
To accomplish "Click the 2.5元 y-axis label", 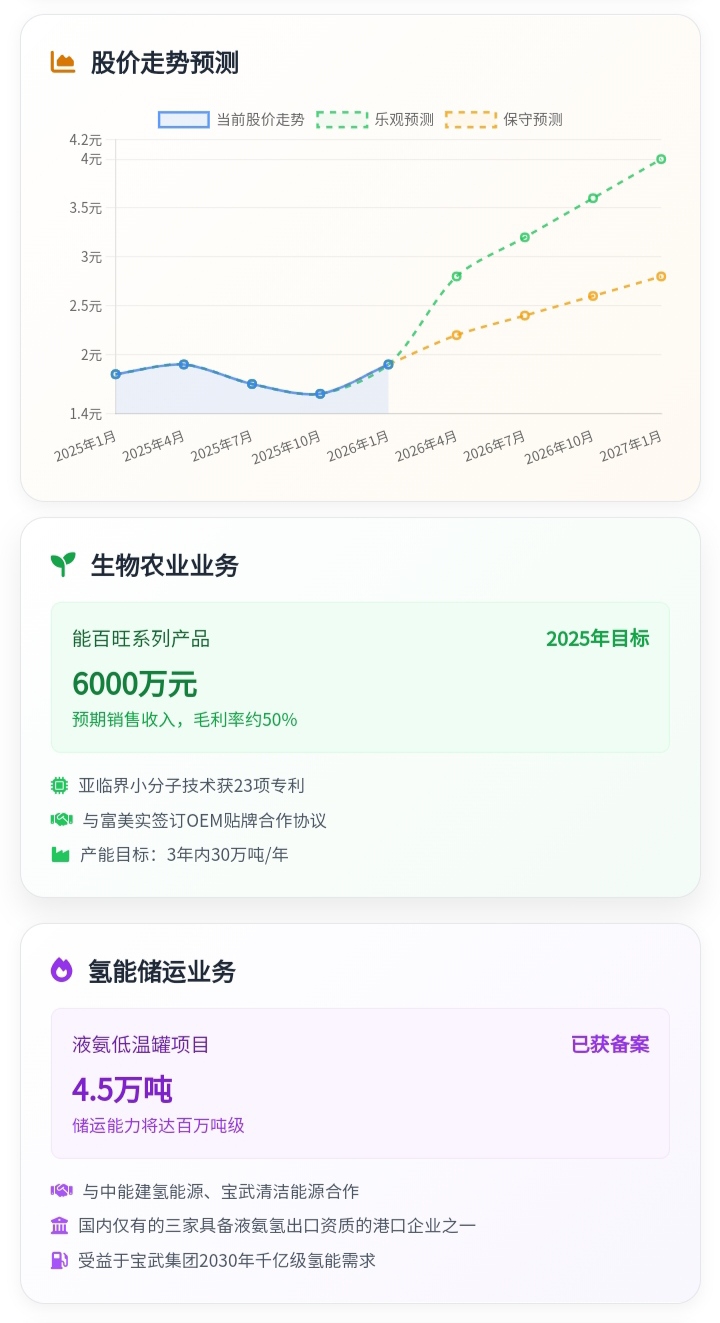I will tap(85, 306).
